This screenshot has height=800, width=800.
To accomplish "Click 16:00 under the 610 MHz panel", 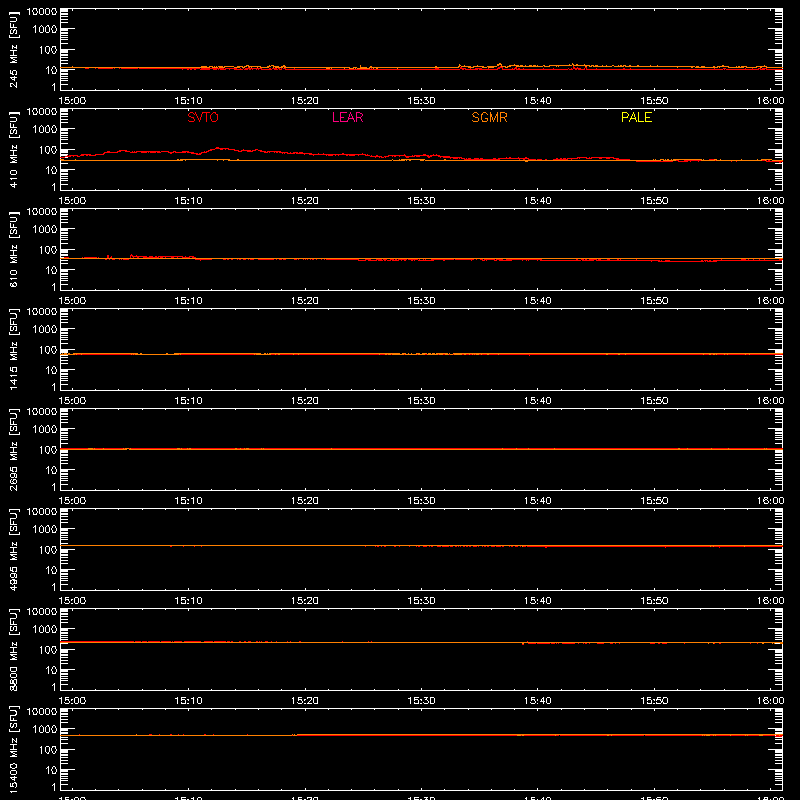I will pos(770,301).
